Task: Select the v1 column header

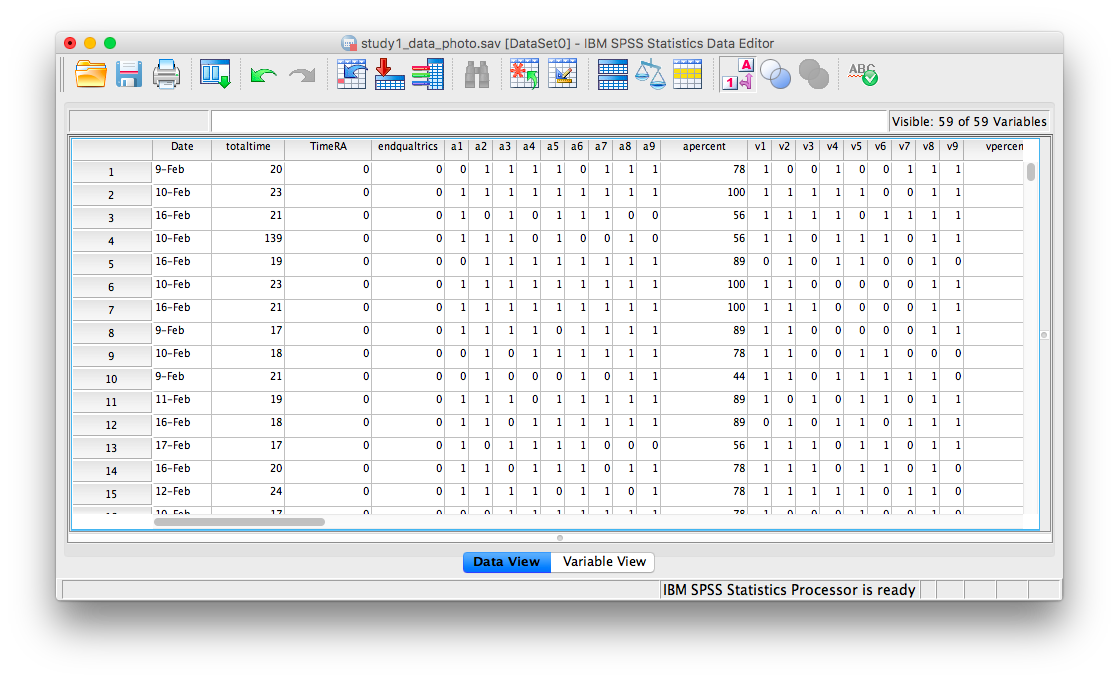Action: point(760,146)
